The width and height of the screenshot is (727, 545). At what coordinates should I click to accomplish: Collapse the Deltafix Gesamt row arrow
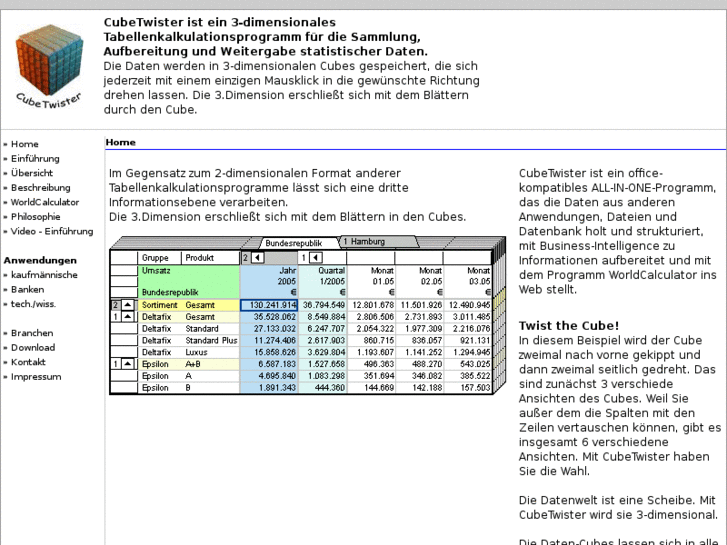[128, 317]
